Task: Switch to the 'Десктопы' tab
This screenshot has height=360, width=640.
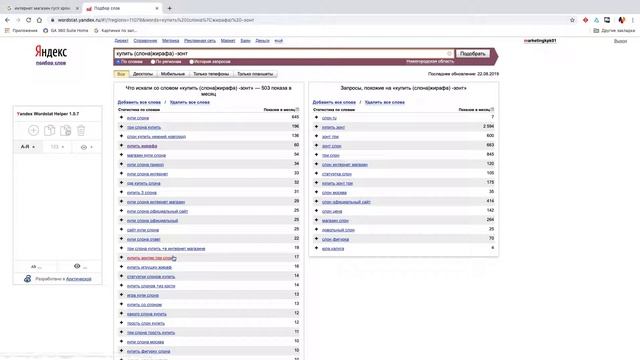Action: tap(143, 74)
